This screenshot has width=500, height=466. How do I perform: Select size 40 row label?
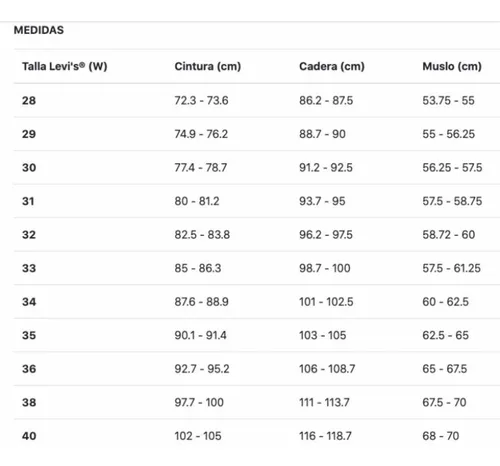click(x=29, y=436)
